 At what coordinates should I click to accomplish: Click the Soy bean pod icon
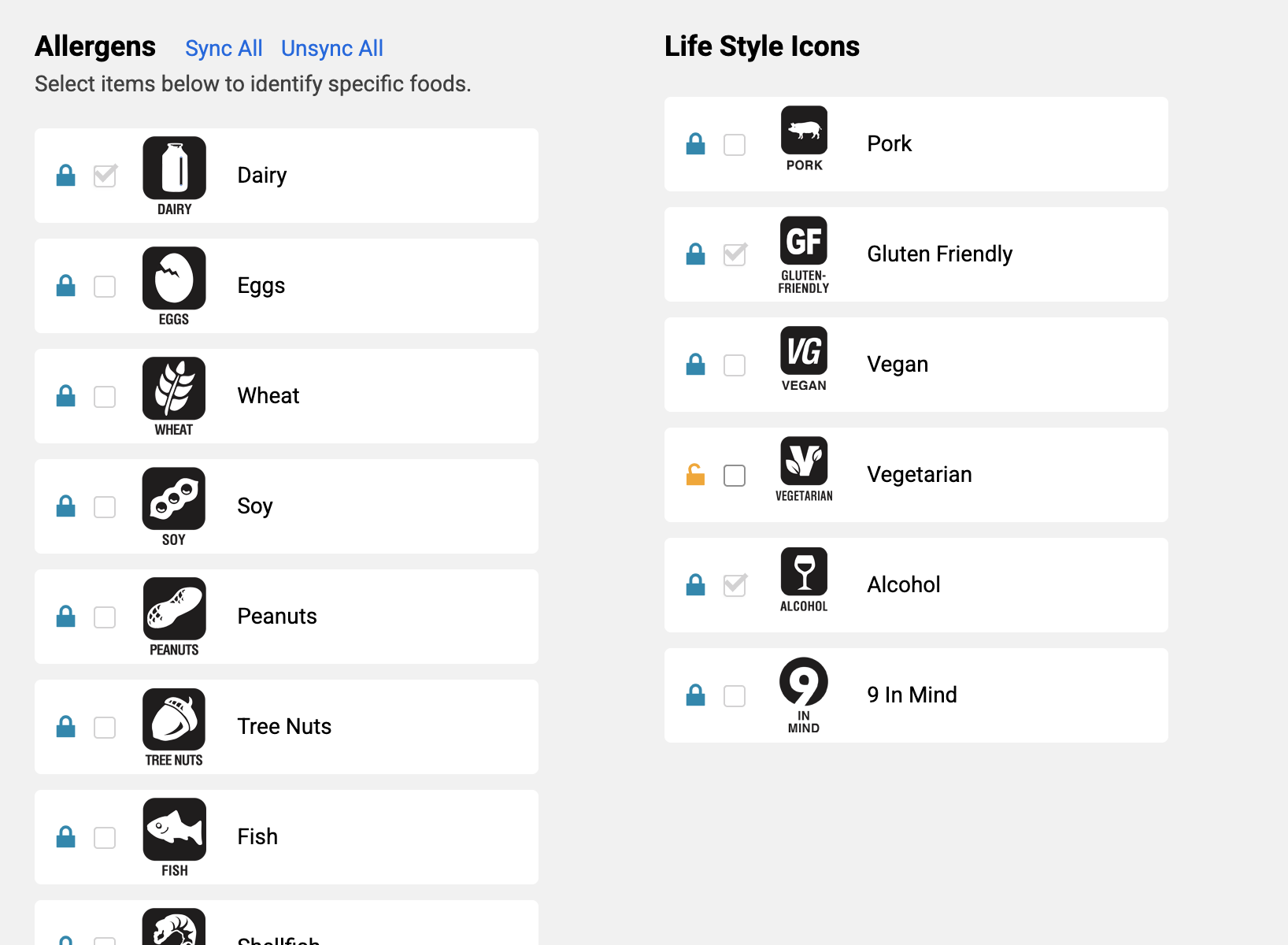[x=174, y=499]
